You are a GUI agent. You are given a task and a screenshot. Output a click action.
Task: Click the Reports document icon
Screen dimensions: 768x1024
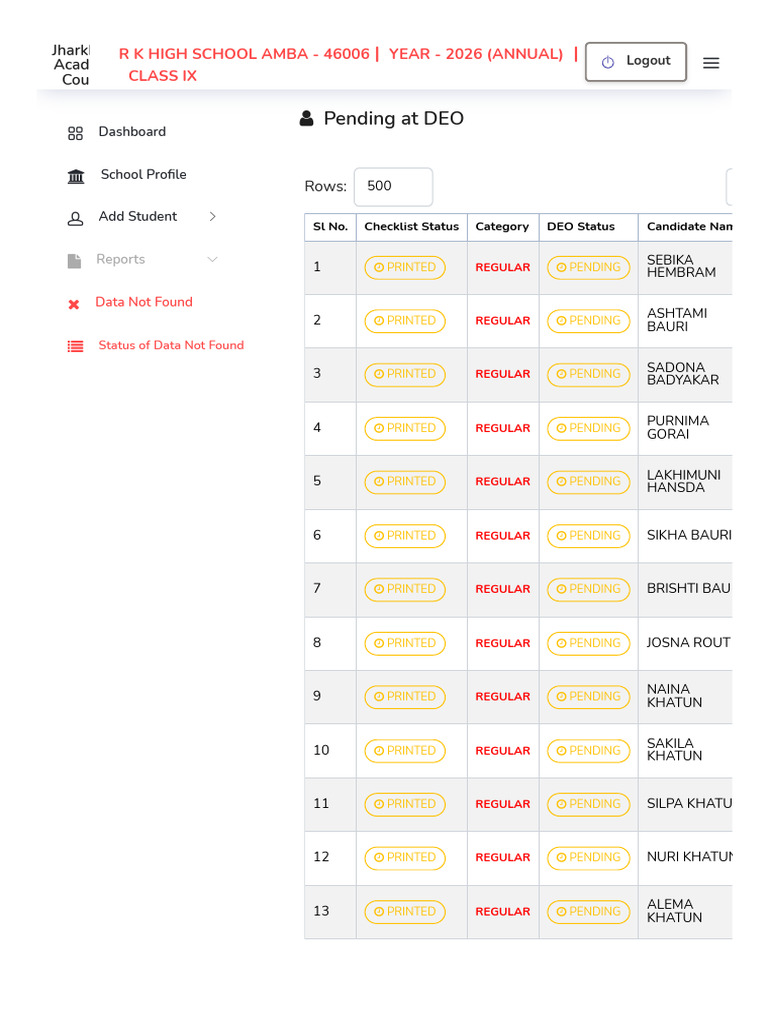coord(74,261)
